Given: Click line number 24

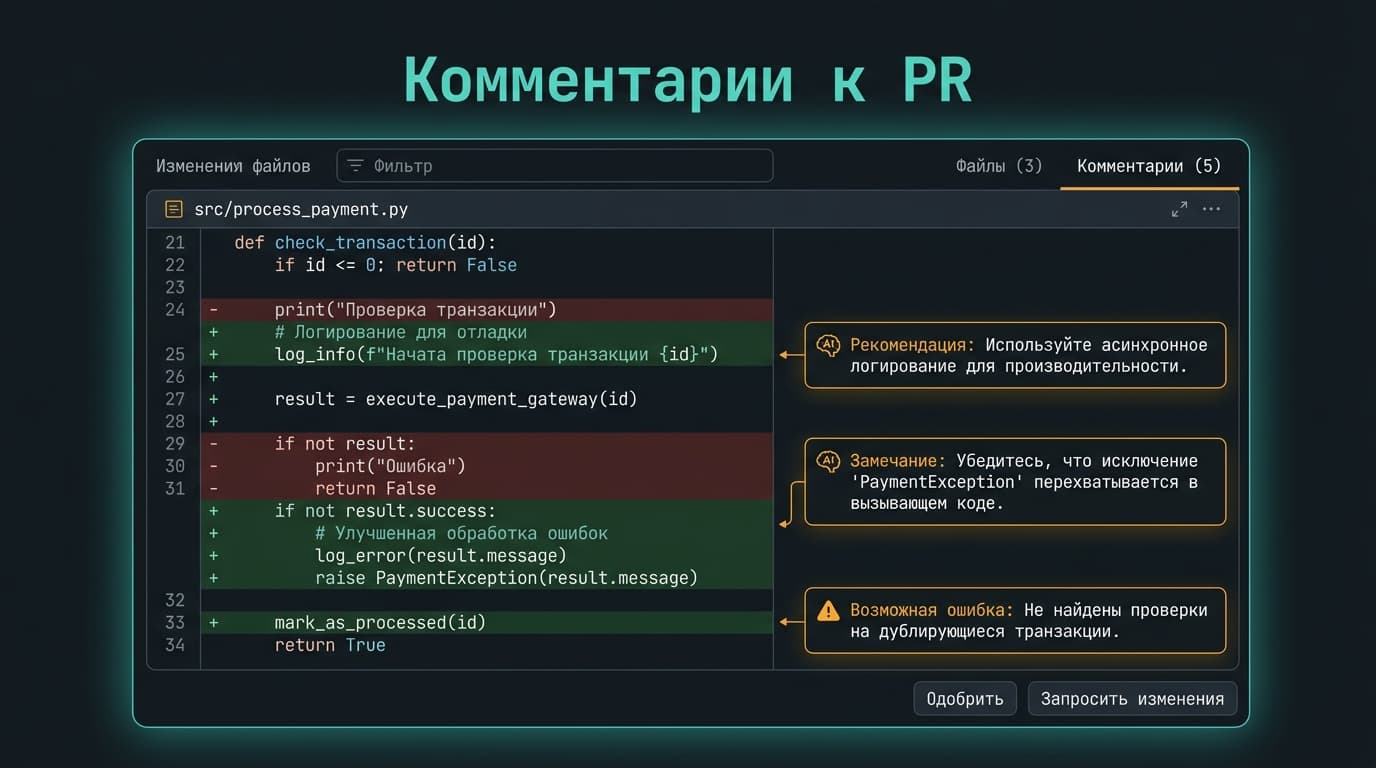Looking at the screenshot, I should point(175,310).
